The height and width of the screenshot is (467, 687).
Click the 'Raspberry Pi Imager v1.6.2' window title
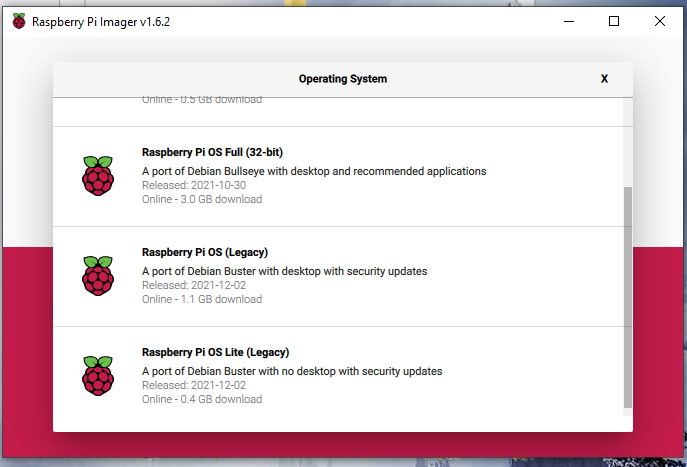click(x=101, y=22)
